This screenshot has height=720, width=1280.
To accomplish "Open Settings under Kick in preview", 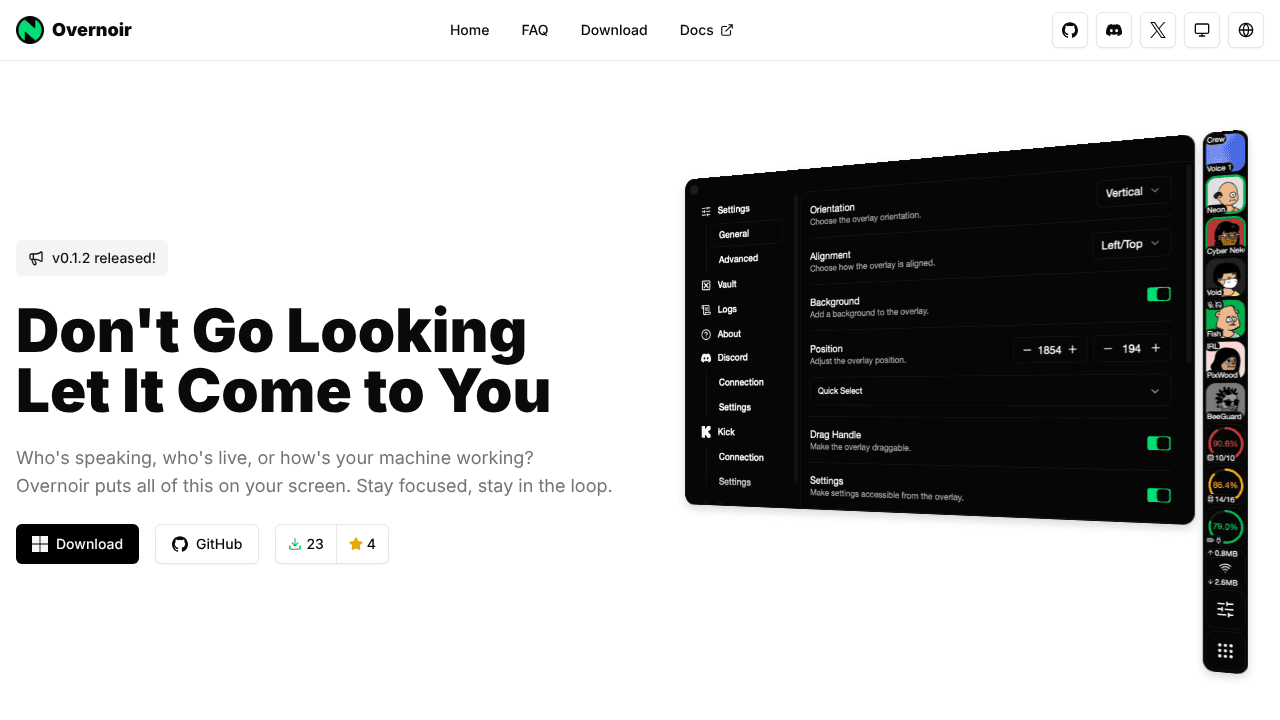I will coord(735,482).
